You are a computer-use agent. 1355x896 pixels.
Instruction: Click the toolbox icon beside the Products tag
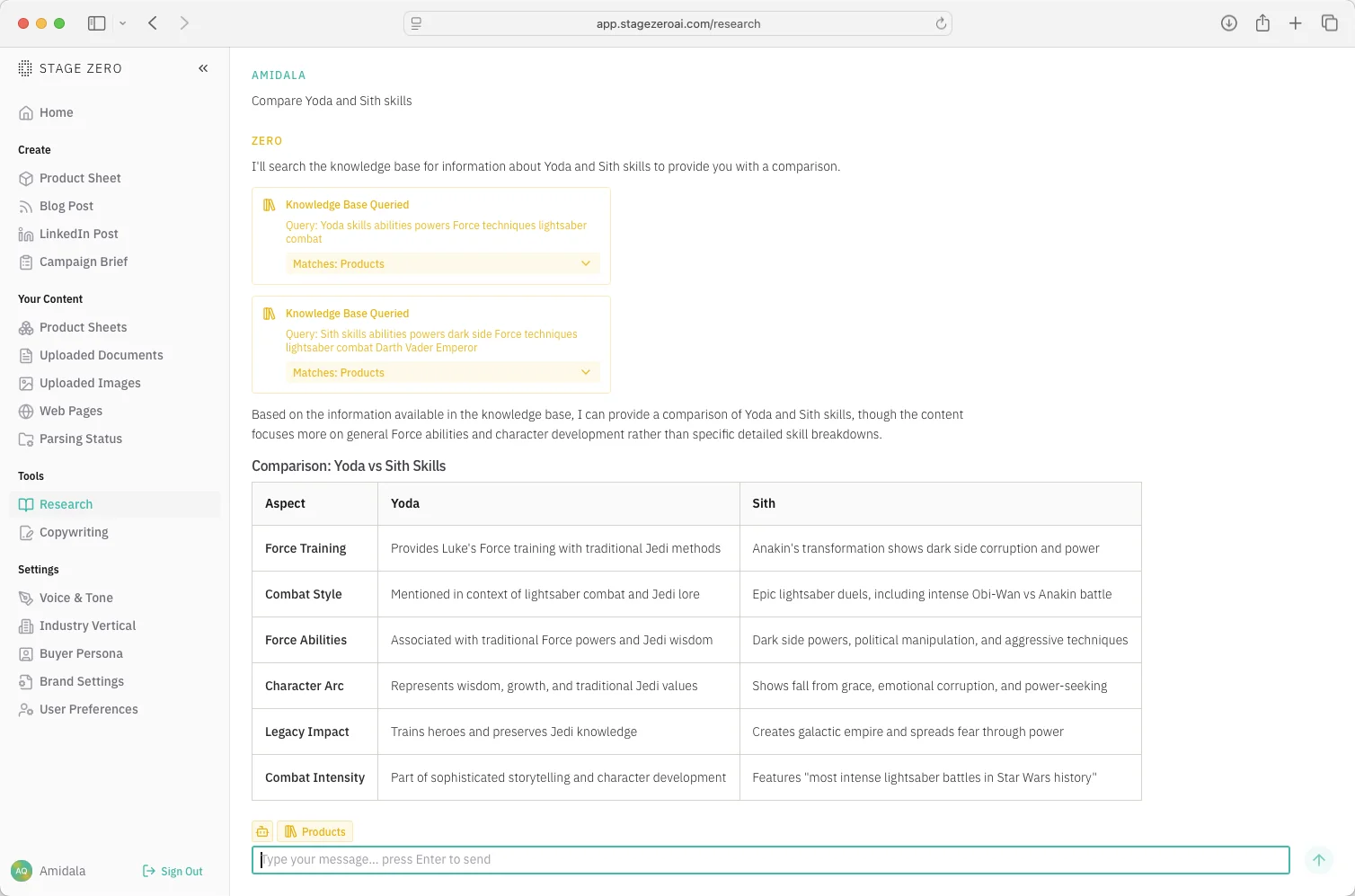coord(262,831)
